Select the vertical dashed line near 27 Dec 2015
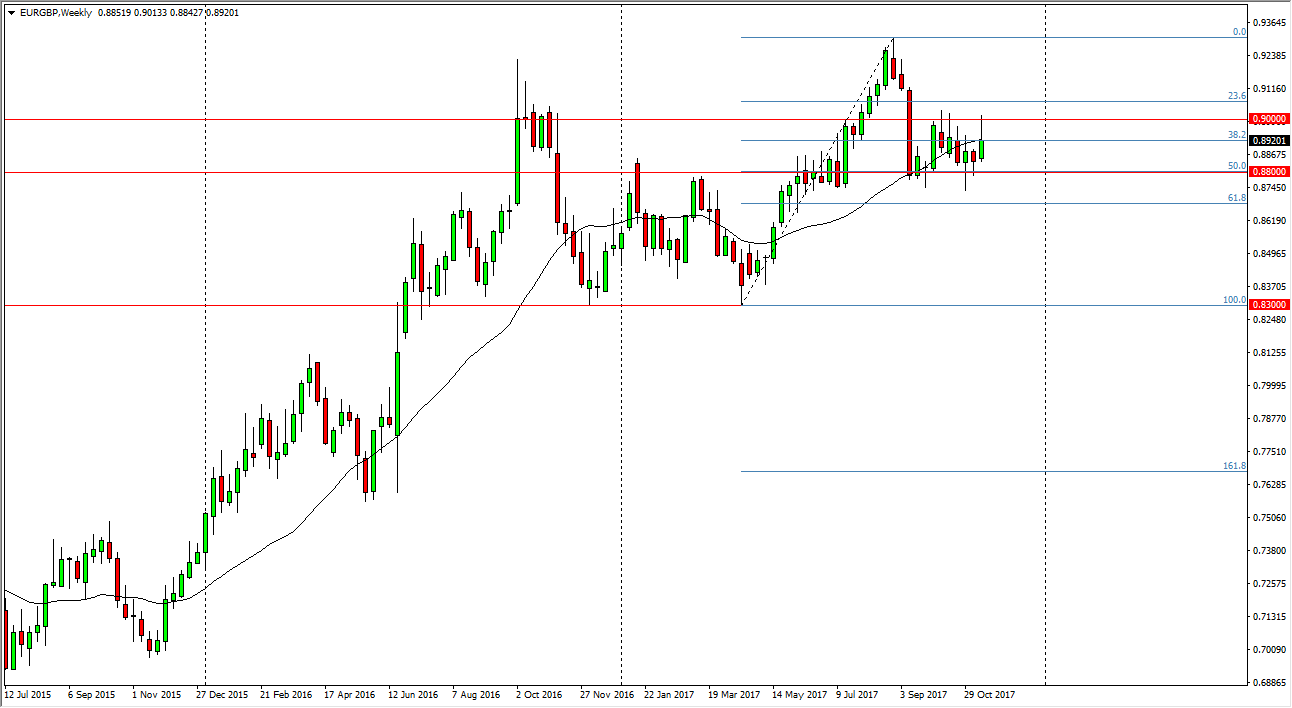Image resolution: width=1292 pixels, height=708 pixels. pyautogui.click(x=205, y=400)
